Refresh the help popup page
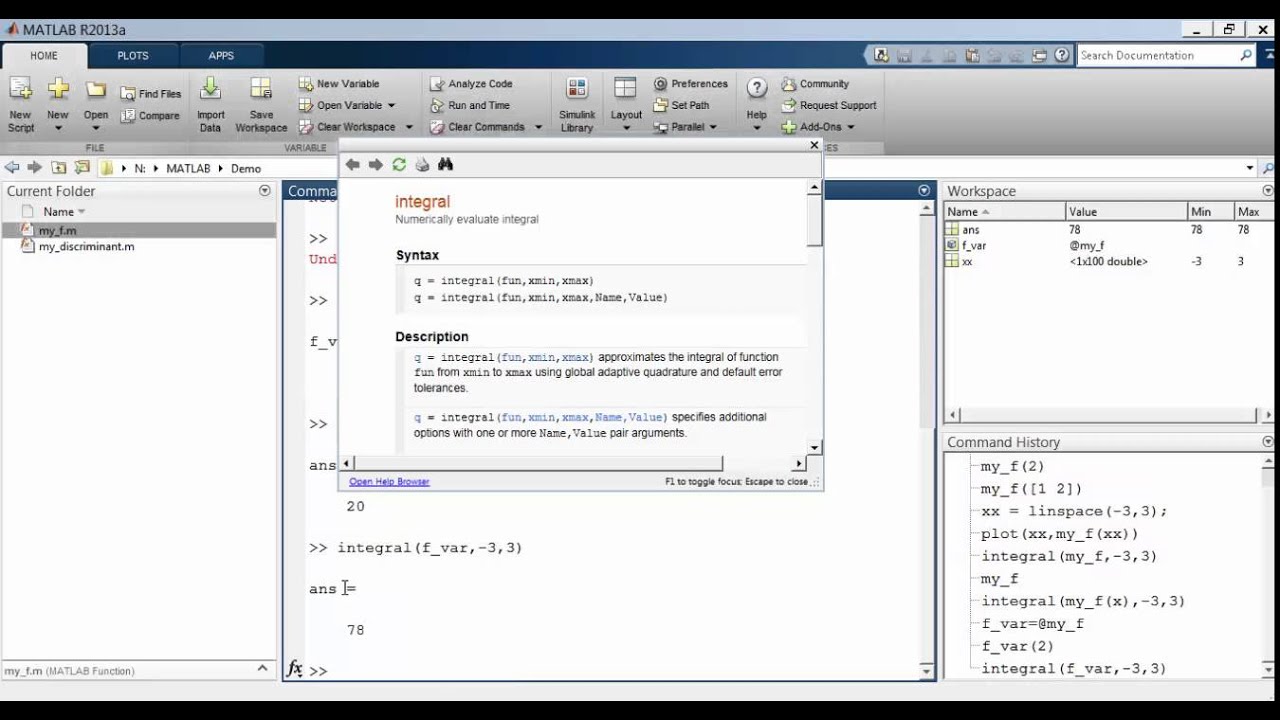Screen dimensions: 1280x720 click(399, 164)
